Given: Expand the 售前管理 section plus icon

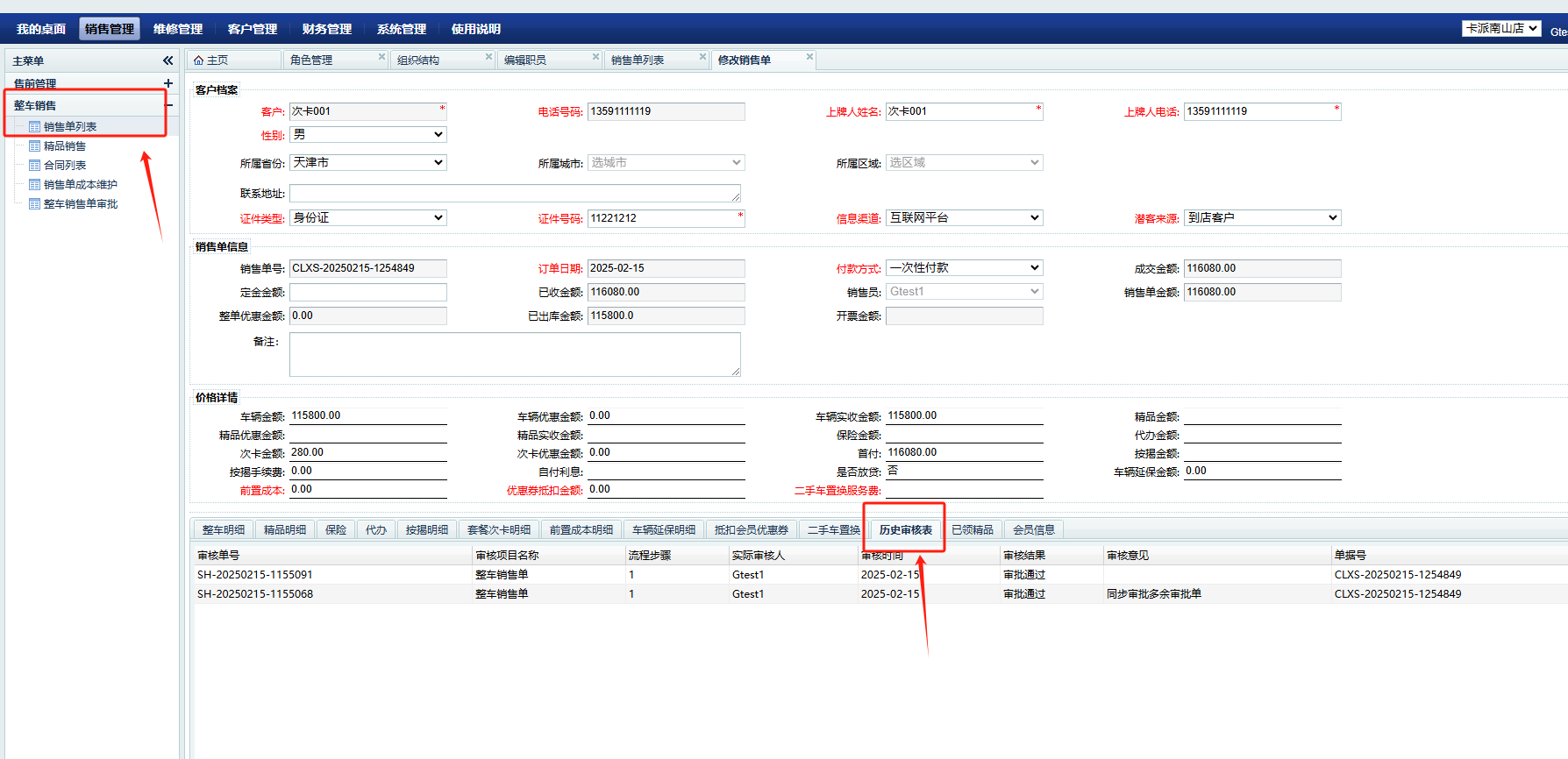Looking at the screenshot, I should (168, 83).
